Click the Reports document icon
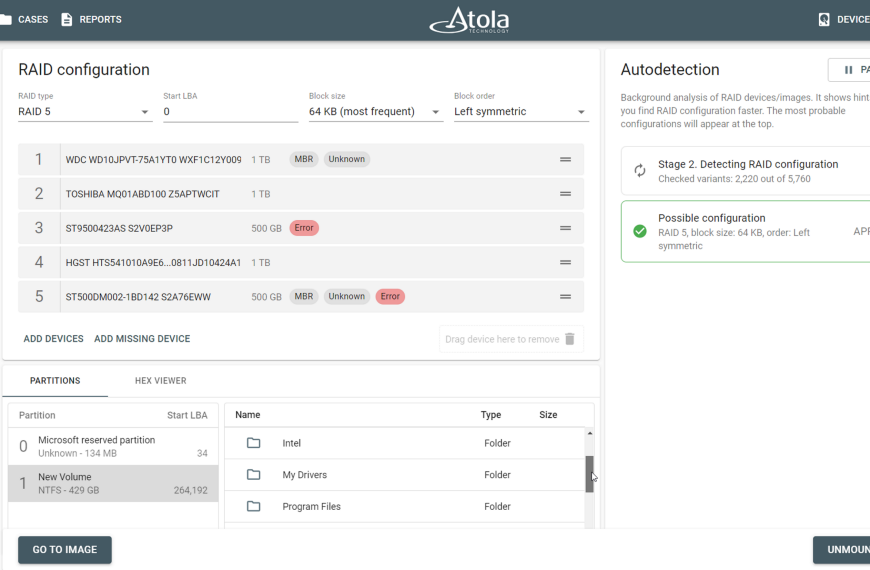870x570 pixels. (x=67, y=19)
